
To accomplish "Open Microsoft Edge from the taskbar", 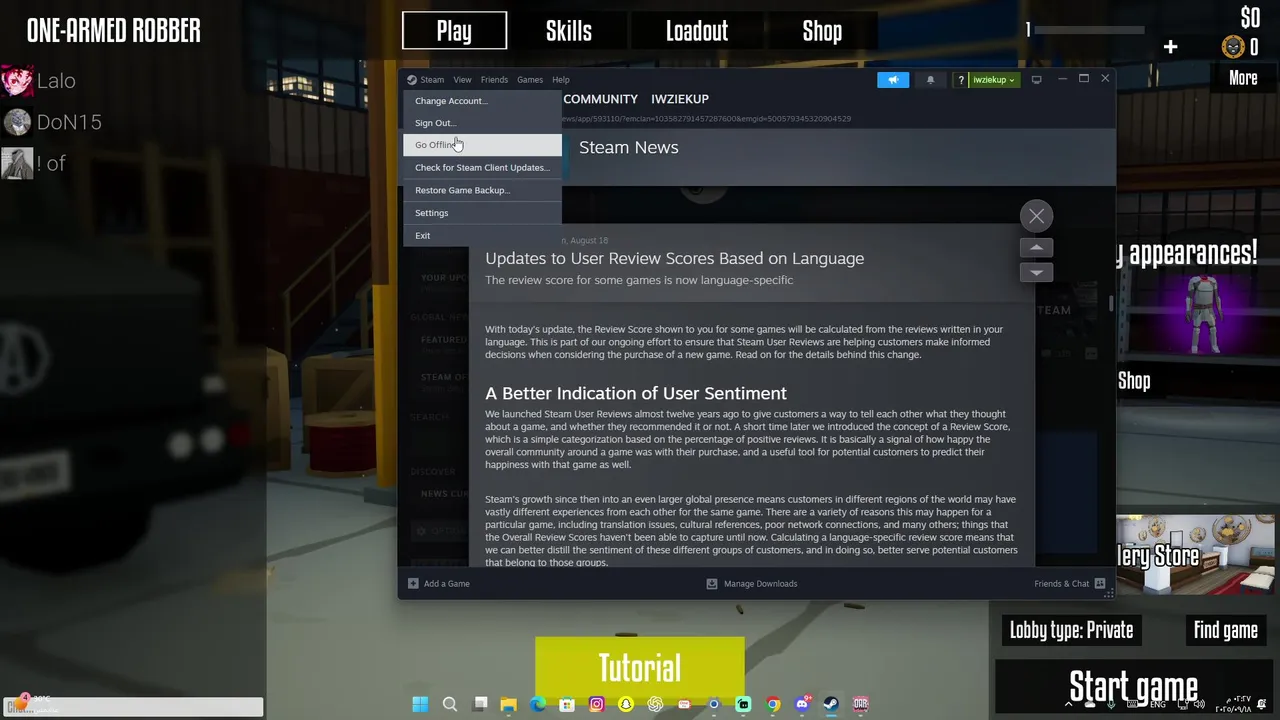I will 538,704.
